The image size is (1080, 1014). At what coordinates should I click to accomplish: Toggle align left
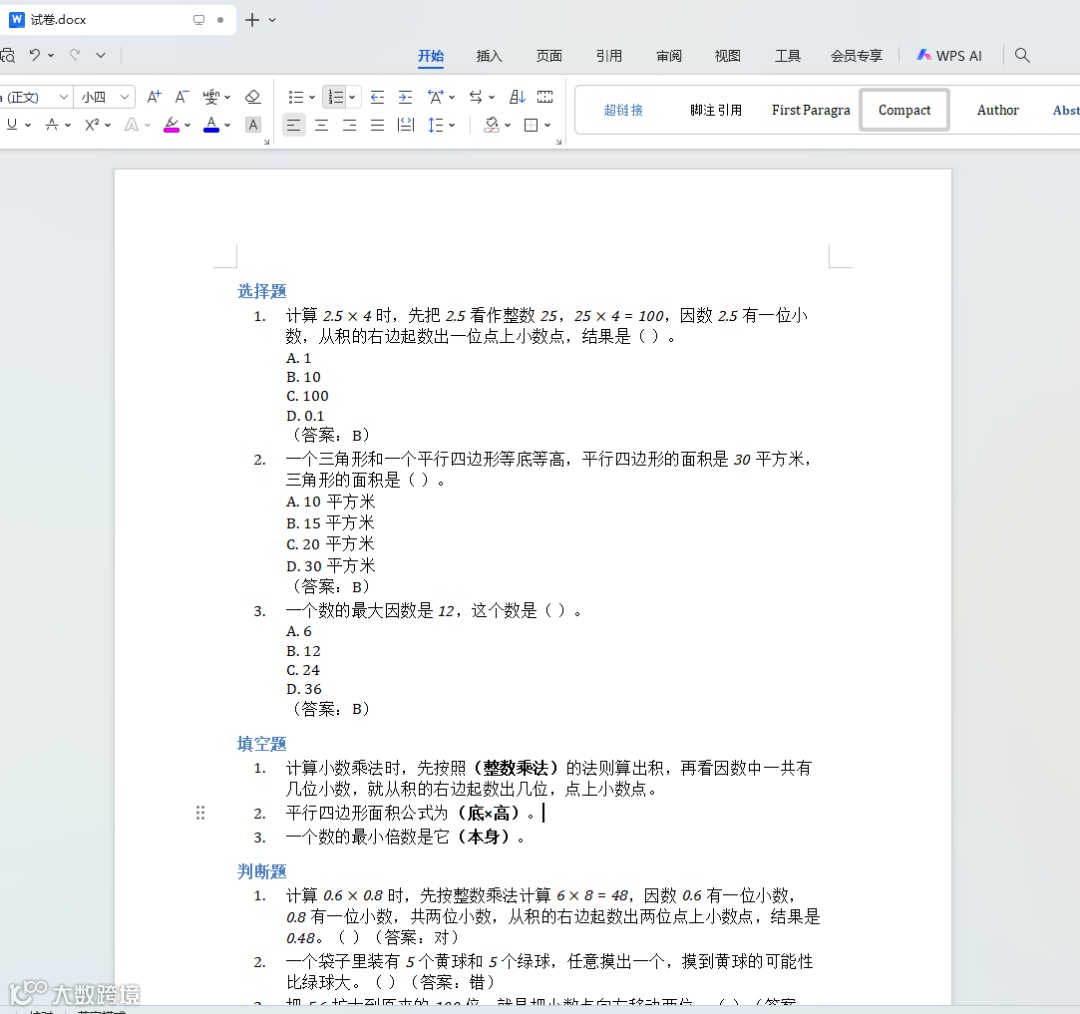point(293,125)
